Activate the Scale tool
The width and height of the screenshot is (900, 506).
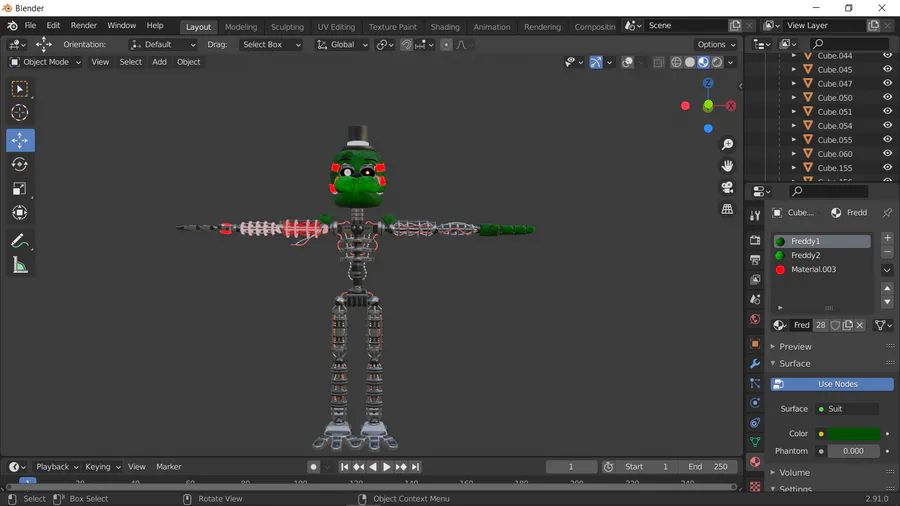coord(20,189)
